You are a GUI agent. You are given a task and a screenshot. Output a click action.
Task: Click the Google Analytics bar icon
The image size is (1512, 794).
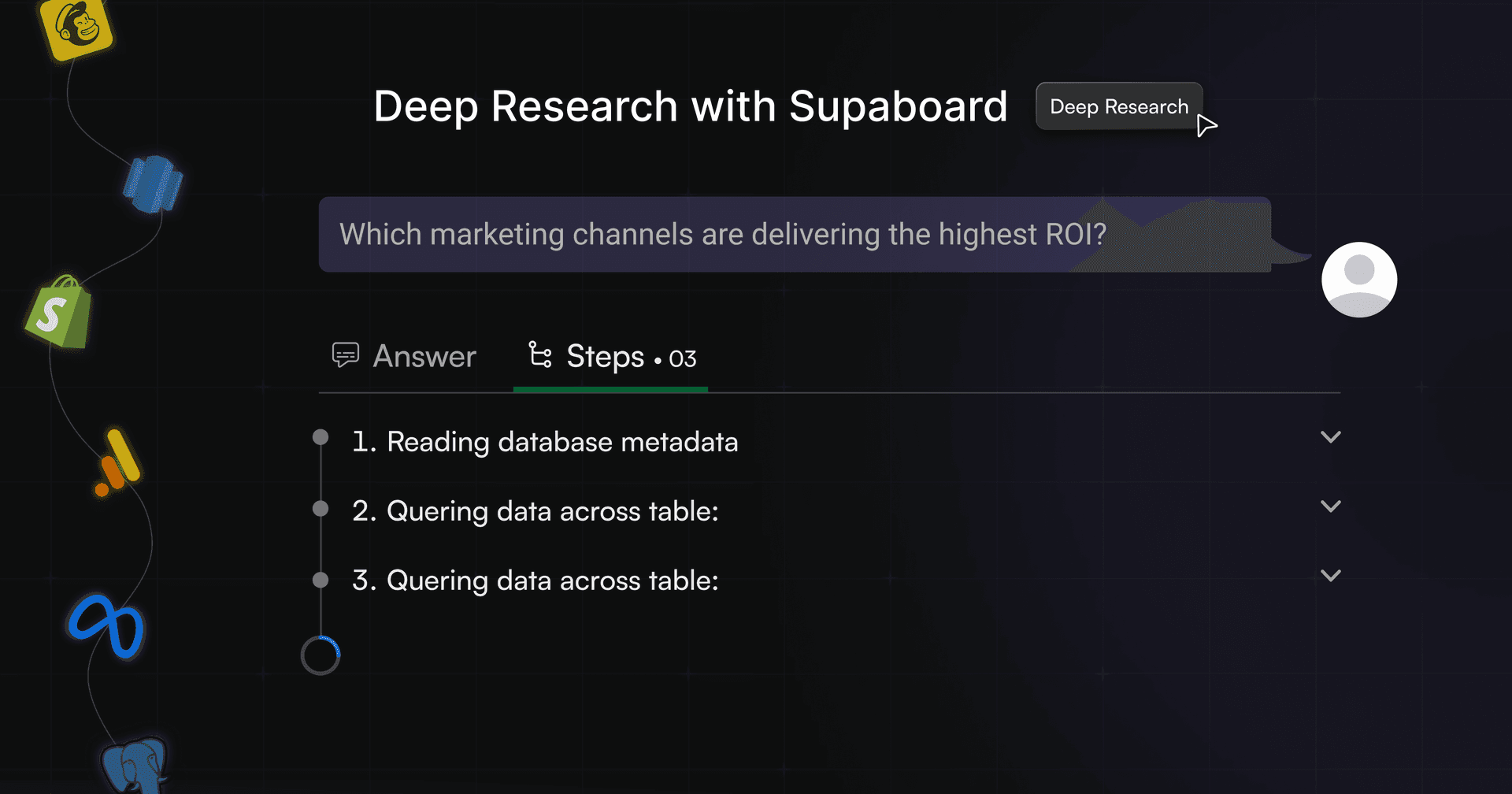click(x=118, y=462)
